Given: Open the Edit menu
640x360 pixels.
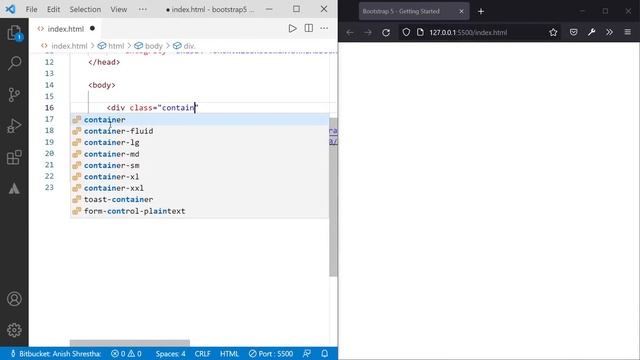Looking at the screenshot, I should [53, 9].
